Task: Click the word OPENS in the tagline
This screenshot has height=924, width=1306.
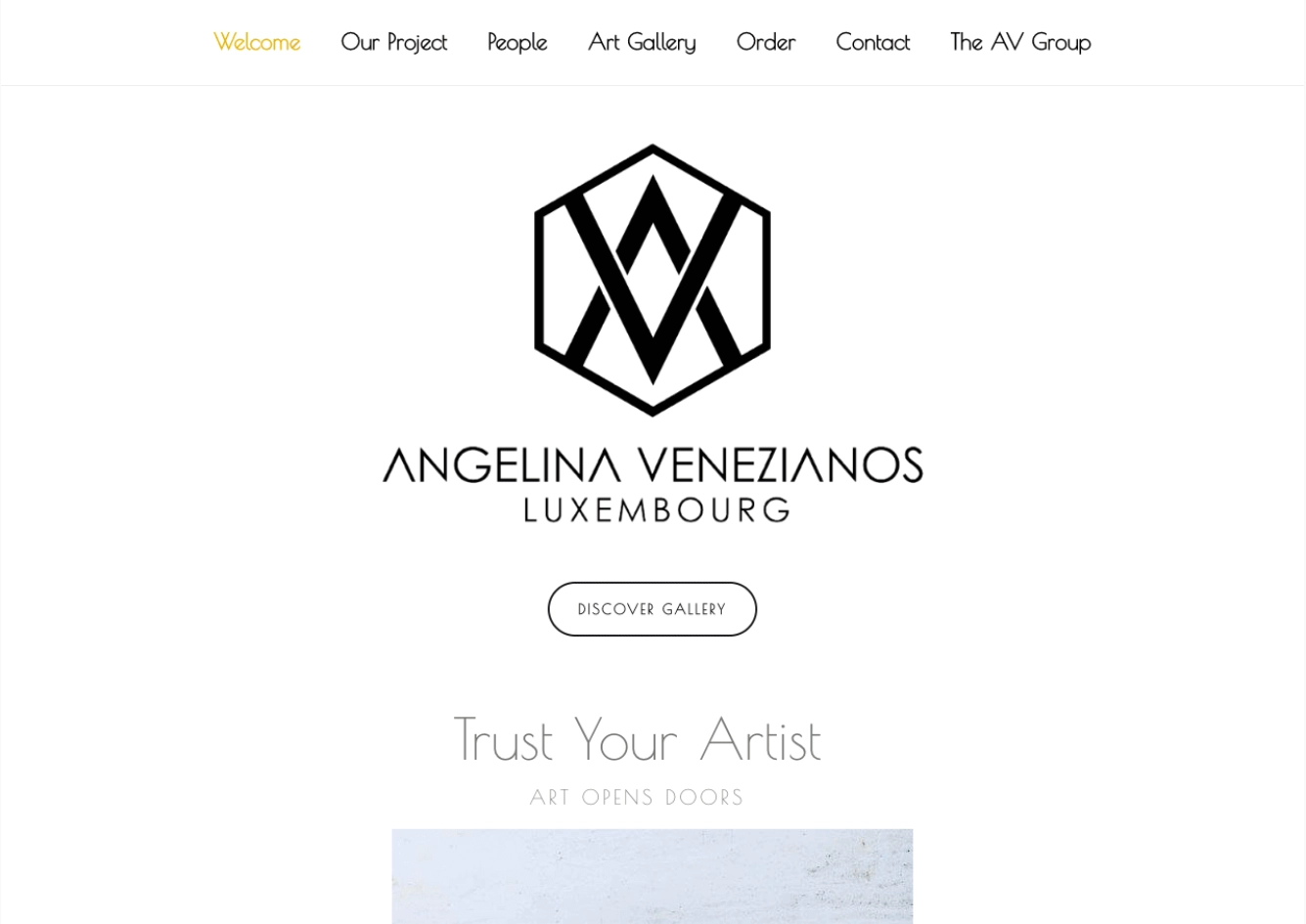Action: [617, 798]
